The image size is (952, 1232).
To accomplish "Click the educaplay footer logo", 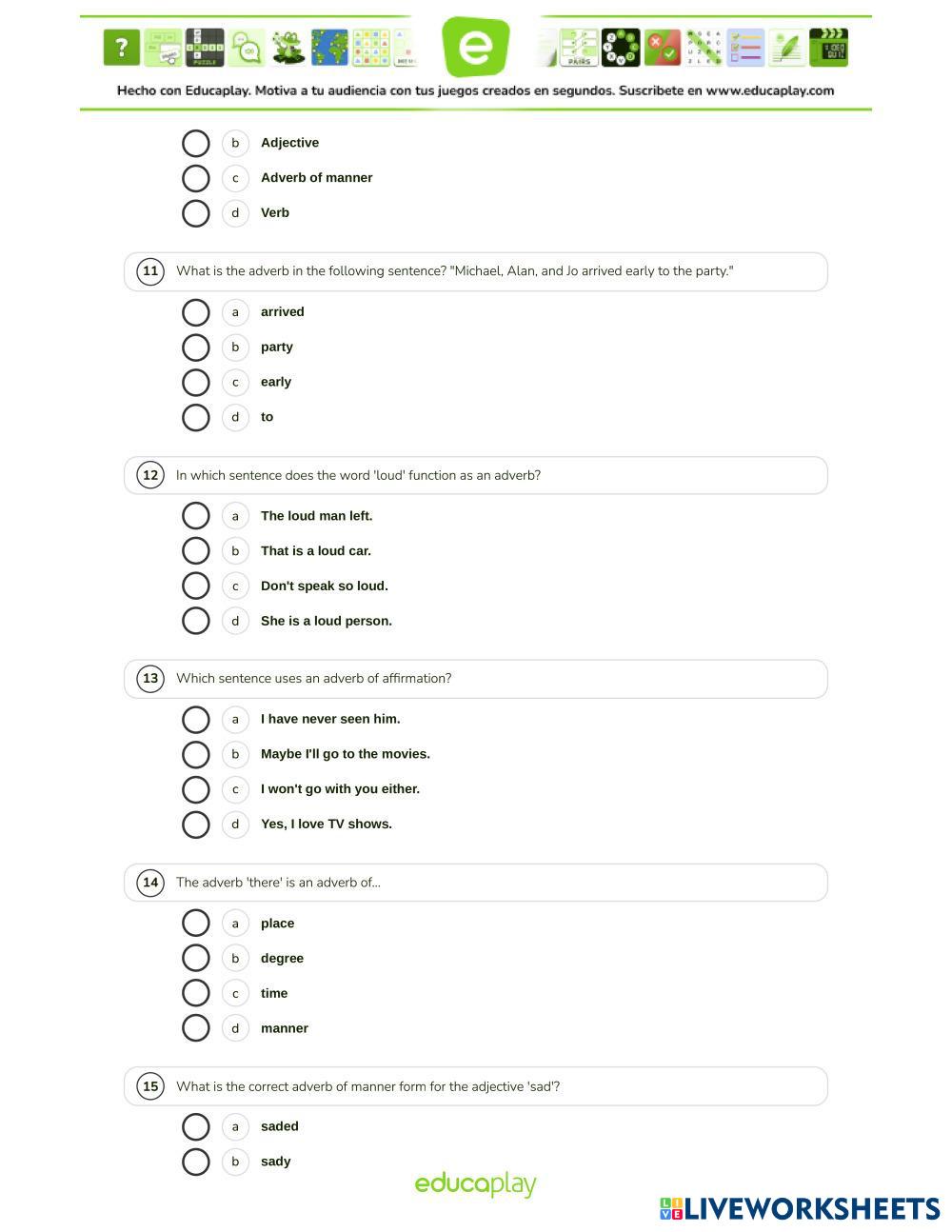I will 475,1184.
